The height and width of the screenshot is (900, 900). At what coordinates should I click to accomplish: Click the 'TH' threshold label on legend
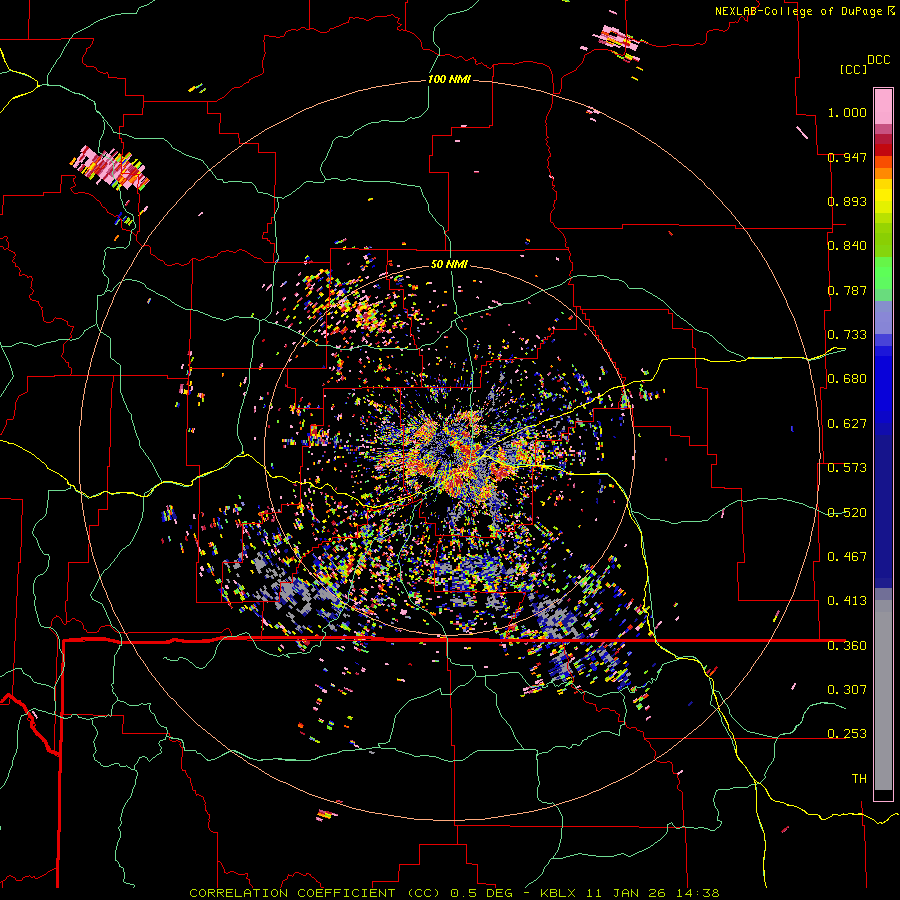tap(859, 779)
